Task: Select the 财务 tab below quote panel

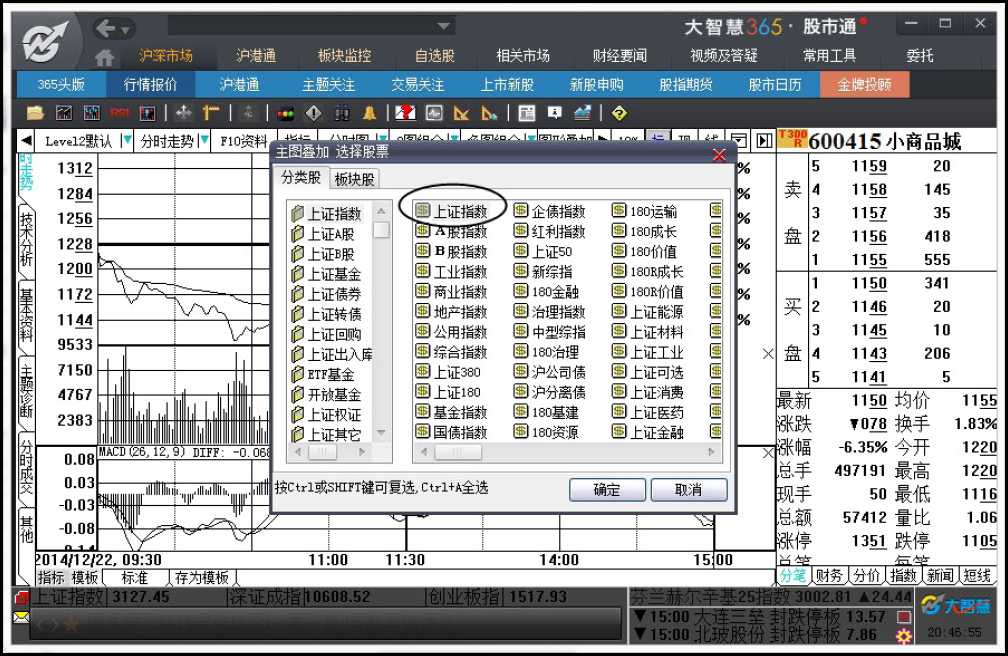Action: click(829, 575)
